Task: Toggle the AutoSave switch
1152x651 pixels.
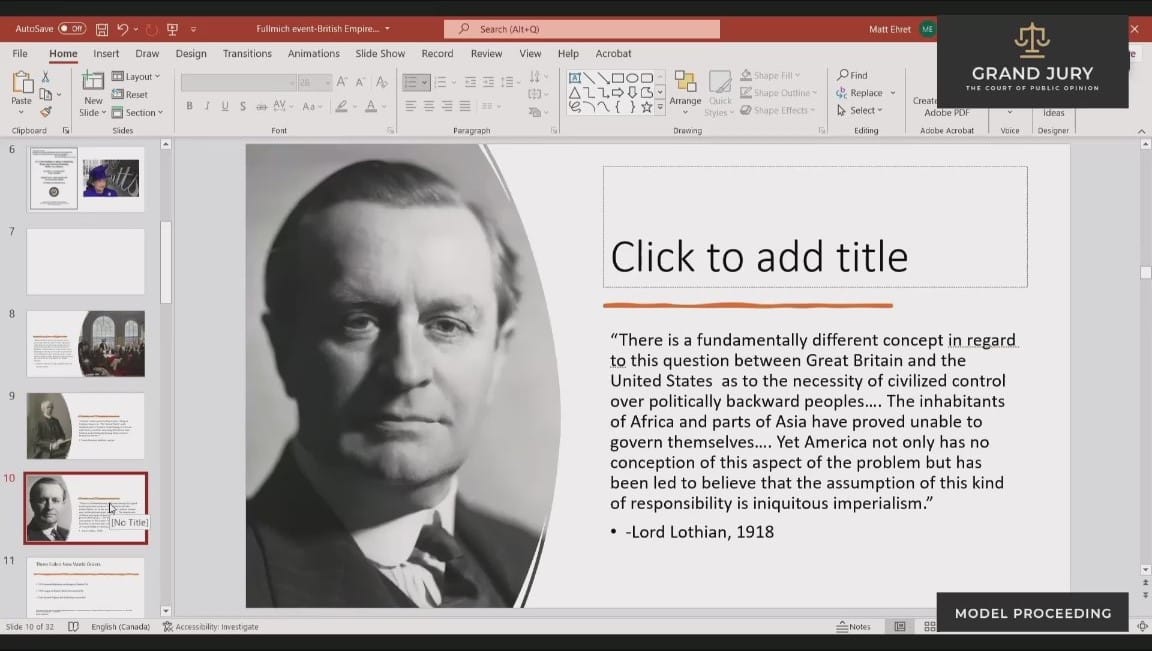Action: (x=71, y=29)
